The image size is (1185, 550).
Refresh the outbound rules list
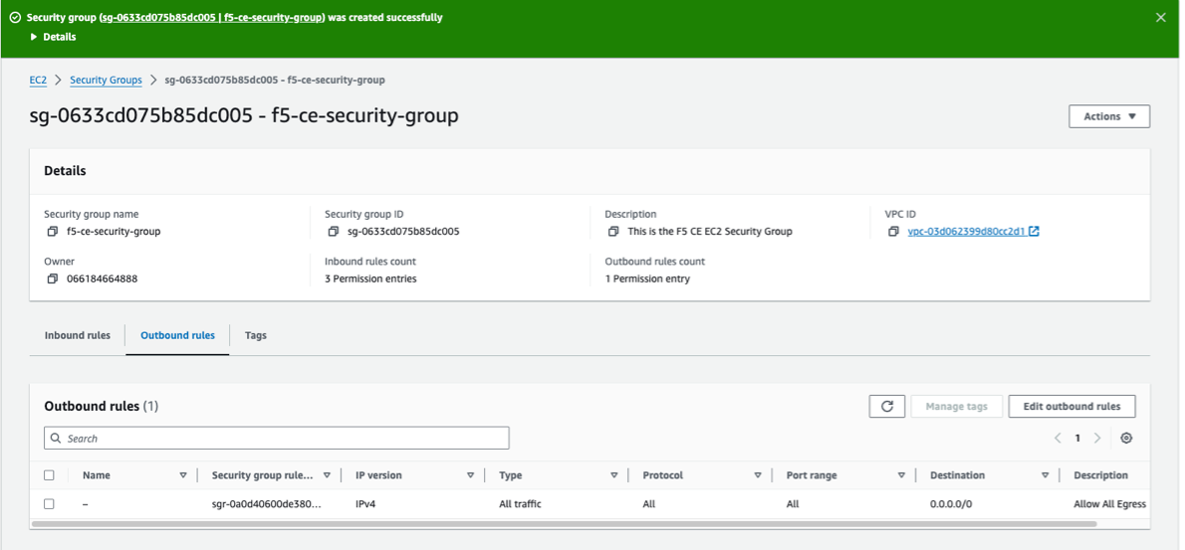pos(887,406)
